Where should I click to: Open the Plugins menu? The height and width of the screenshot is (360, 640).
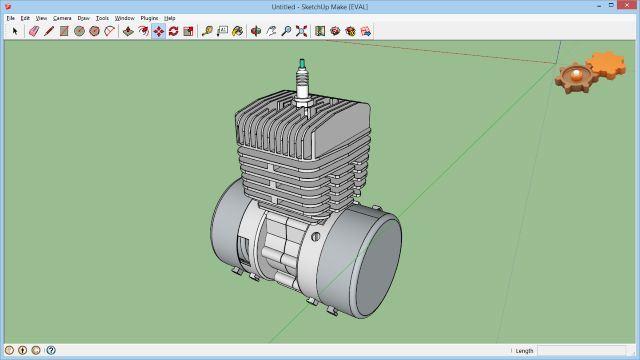point(149,18)
